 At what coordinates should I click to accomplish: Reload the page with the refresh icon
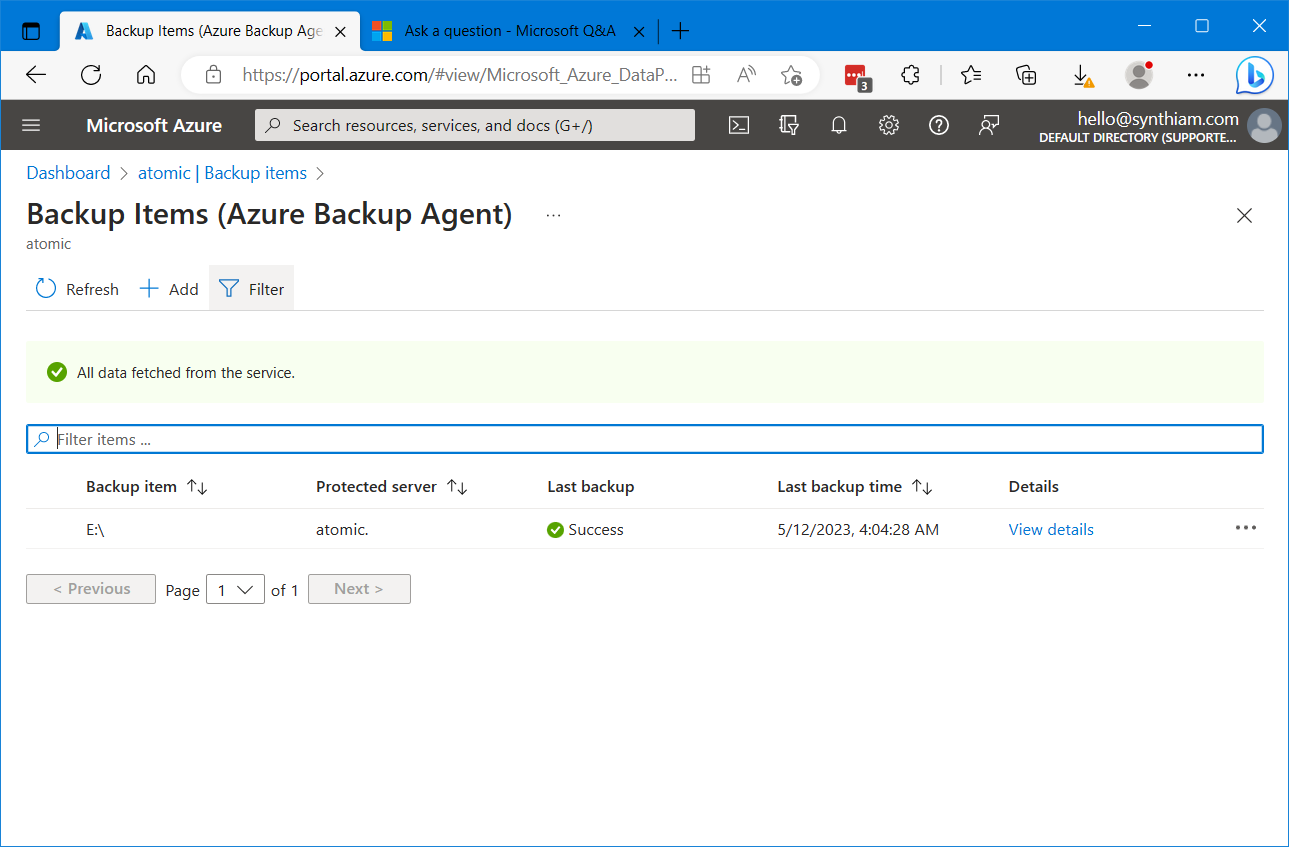(91, 75)
